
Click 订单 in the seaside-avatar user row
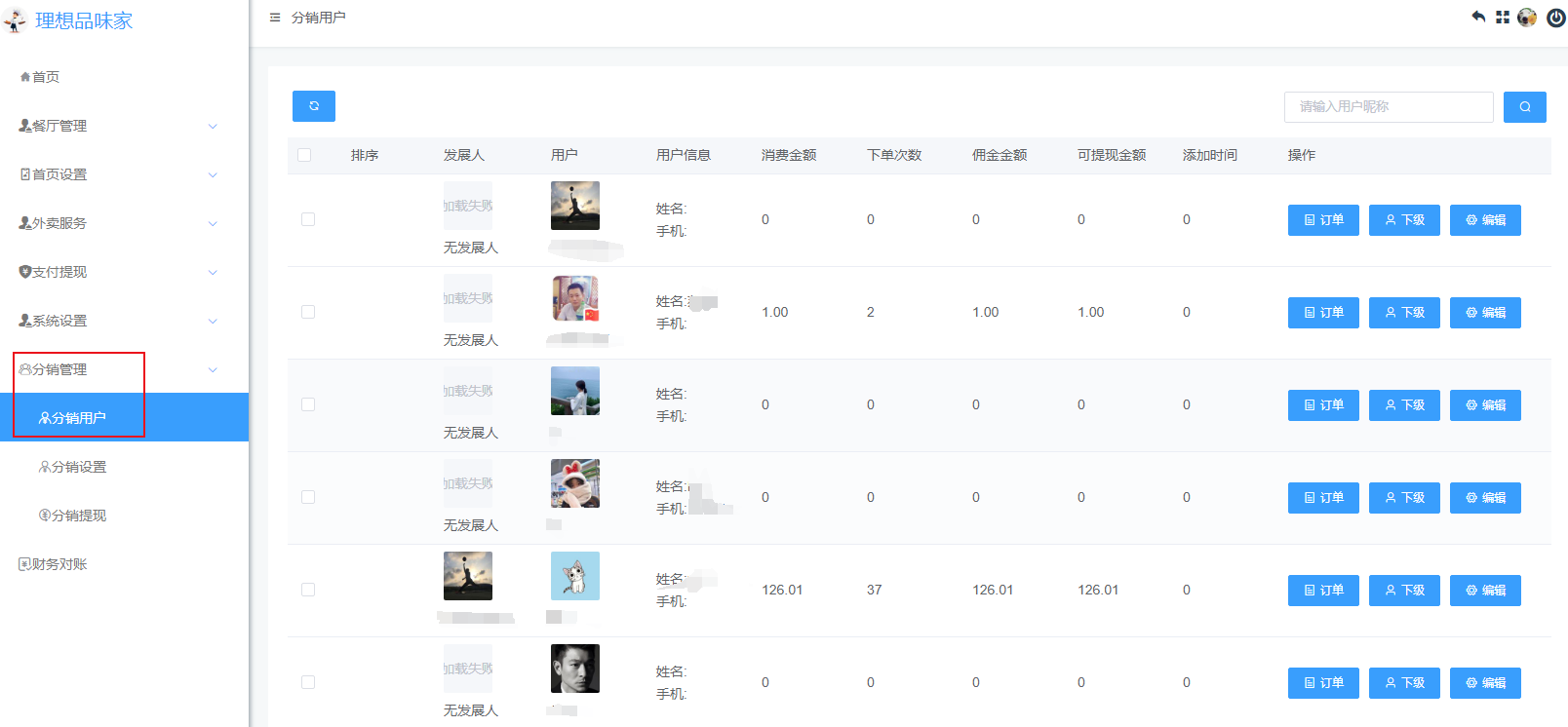[x=1323, y=405]
